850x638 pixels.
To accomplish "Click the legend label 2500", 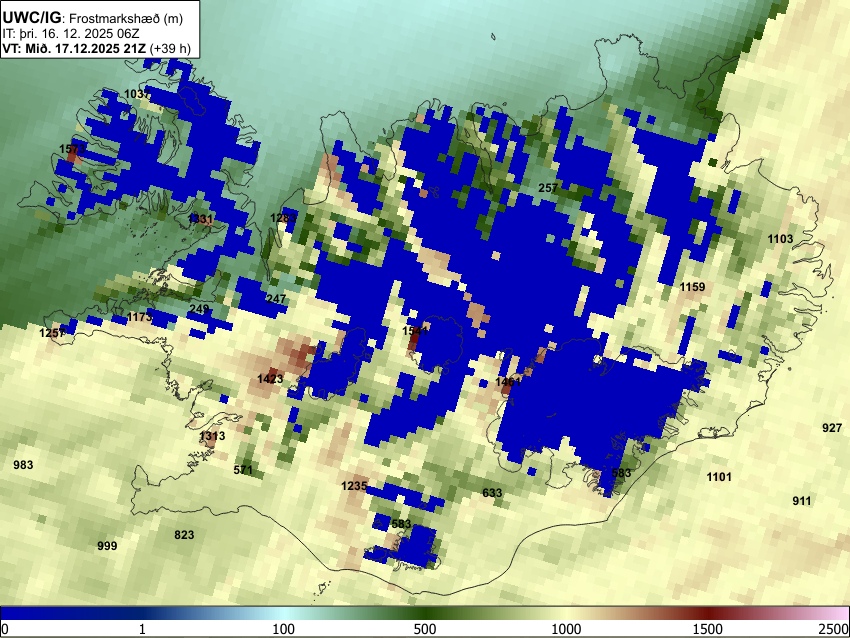I will [x=834, y=629].
